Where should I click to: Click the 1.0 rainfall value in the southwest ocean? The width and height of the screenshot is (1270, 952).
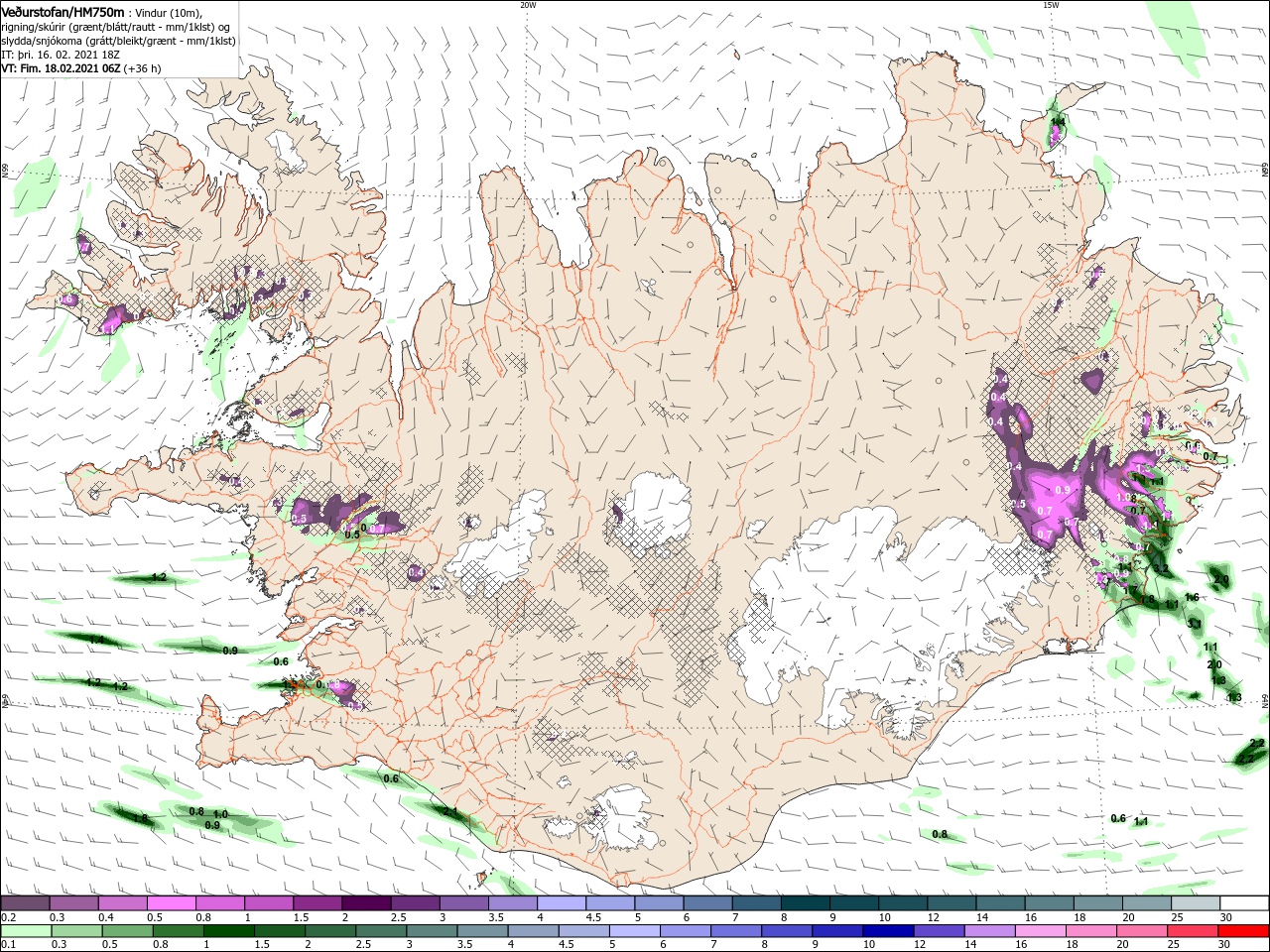coord(220,814)
